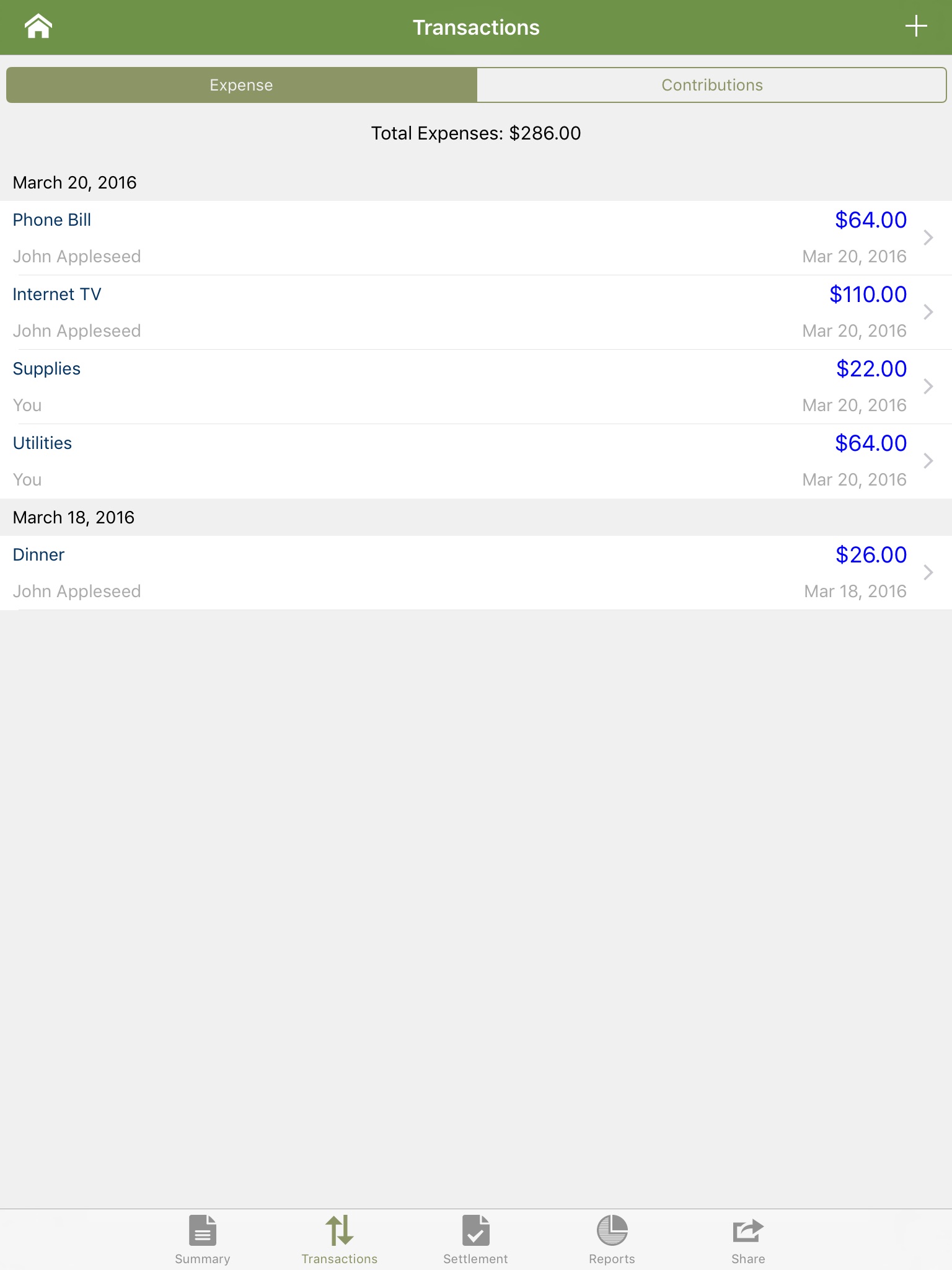Open the Summary document icon
The image size is (952, 1270).
coord(203,1230)
